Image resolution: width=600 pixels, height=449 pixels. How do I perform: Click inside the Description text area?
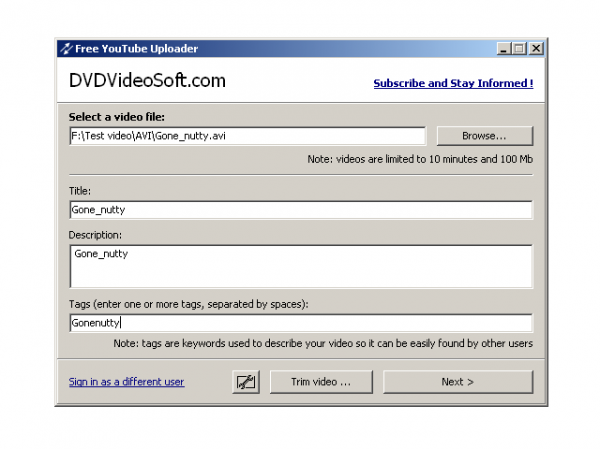[301, 266]
